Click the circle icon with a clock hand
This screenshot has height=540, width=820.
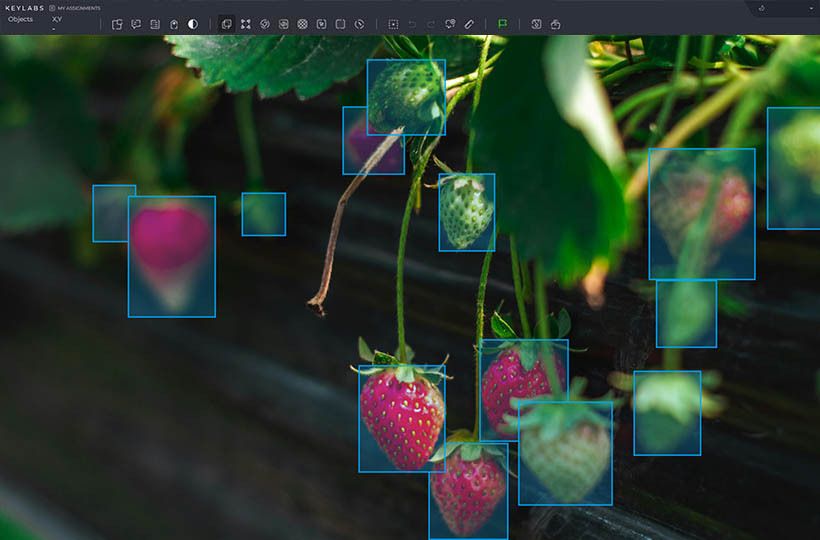tap(359, 24)
